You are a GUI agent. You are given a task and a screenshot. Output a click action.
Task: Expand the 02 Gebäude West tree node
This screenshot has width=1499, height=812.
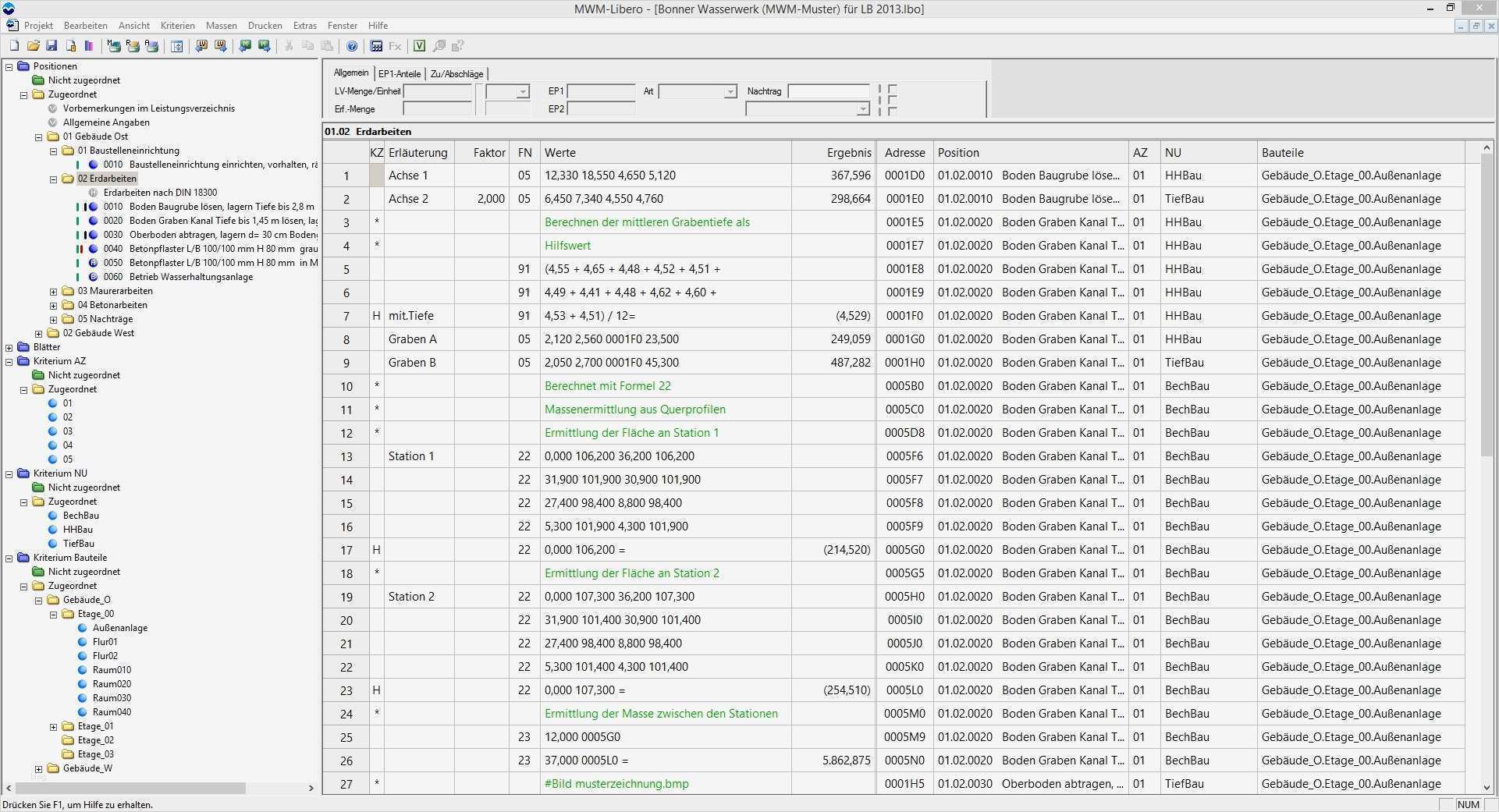tap(39, 332)
